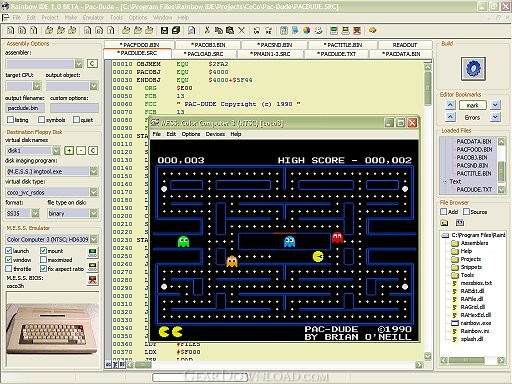Enable the listing checkbox
The height and width of the screenshot is (384, 512).
pos(10,120)
